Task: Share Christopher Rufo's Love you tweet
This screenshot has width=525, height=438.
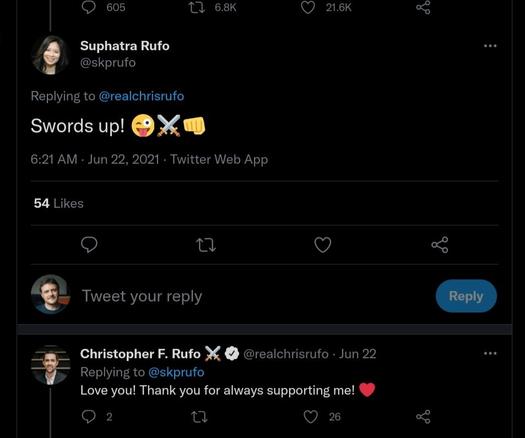Action: tap(423, 417)
